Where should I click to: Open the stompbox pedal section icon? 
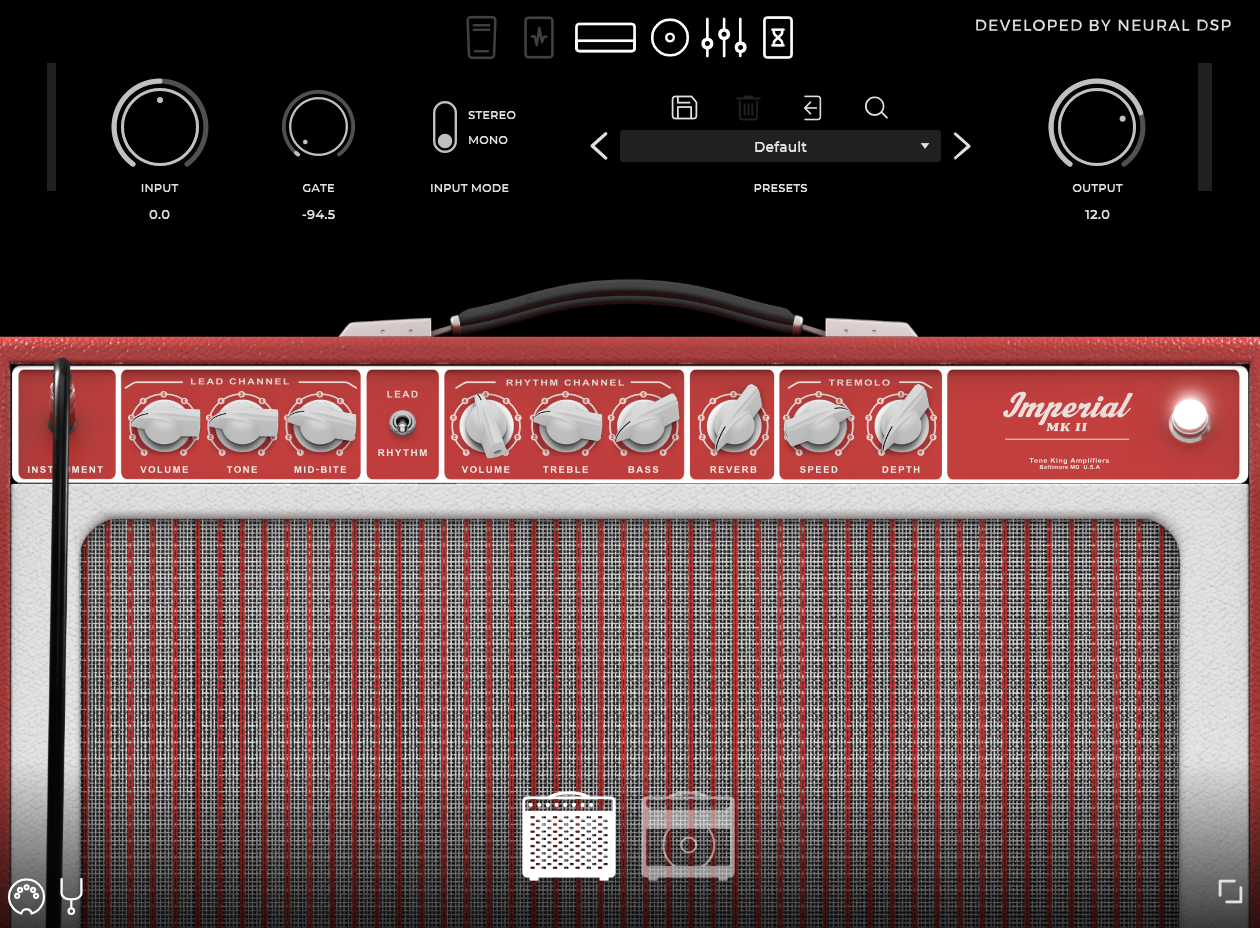pyautogui.click(x=482, y=38)
